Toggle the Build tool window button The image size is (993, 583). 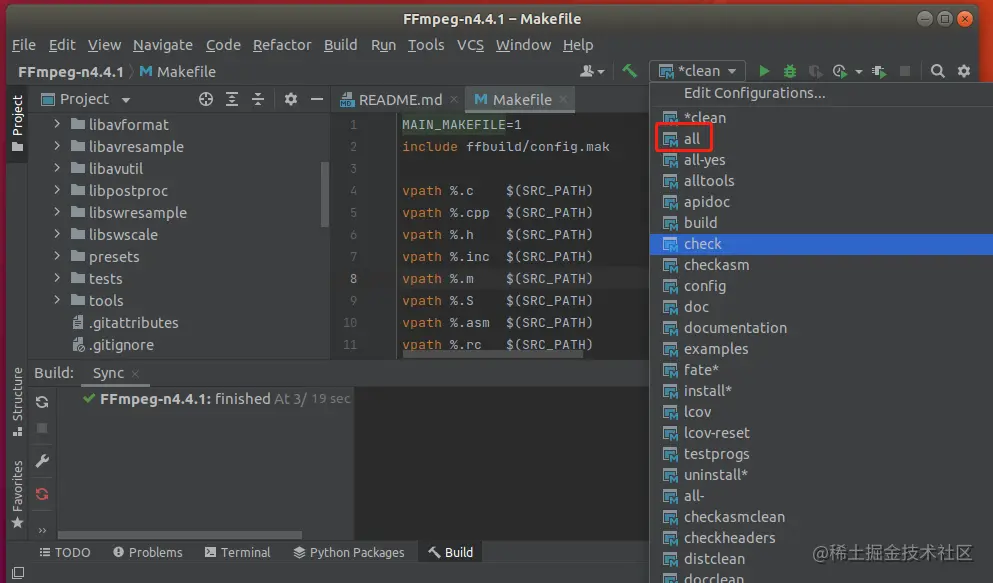(450, 553)
